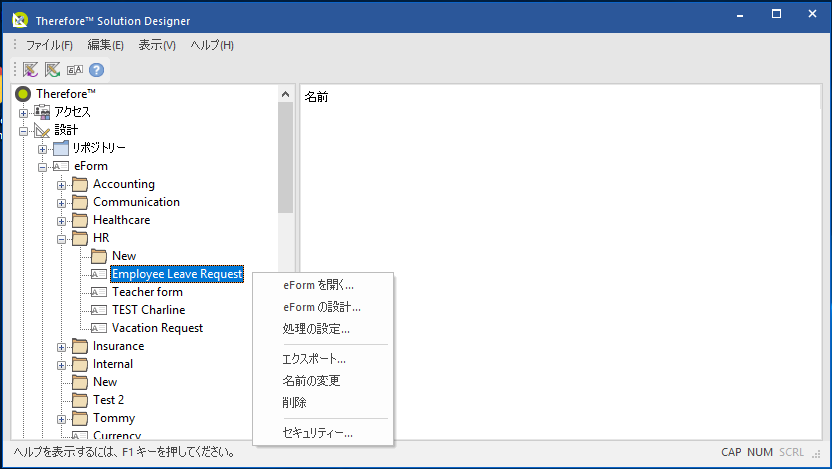Click the アクセス node icon
Image resolution: width=832 pixels, height=469 pixels.
tap(42, 112)
